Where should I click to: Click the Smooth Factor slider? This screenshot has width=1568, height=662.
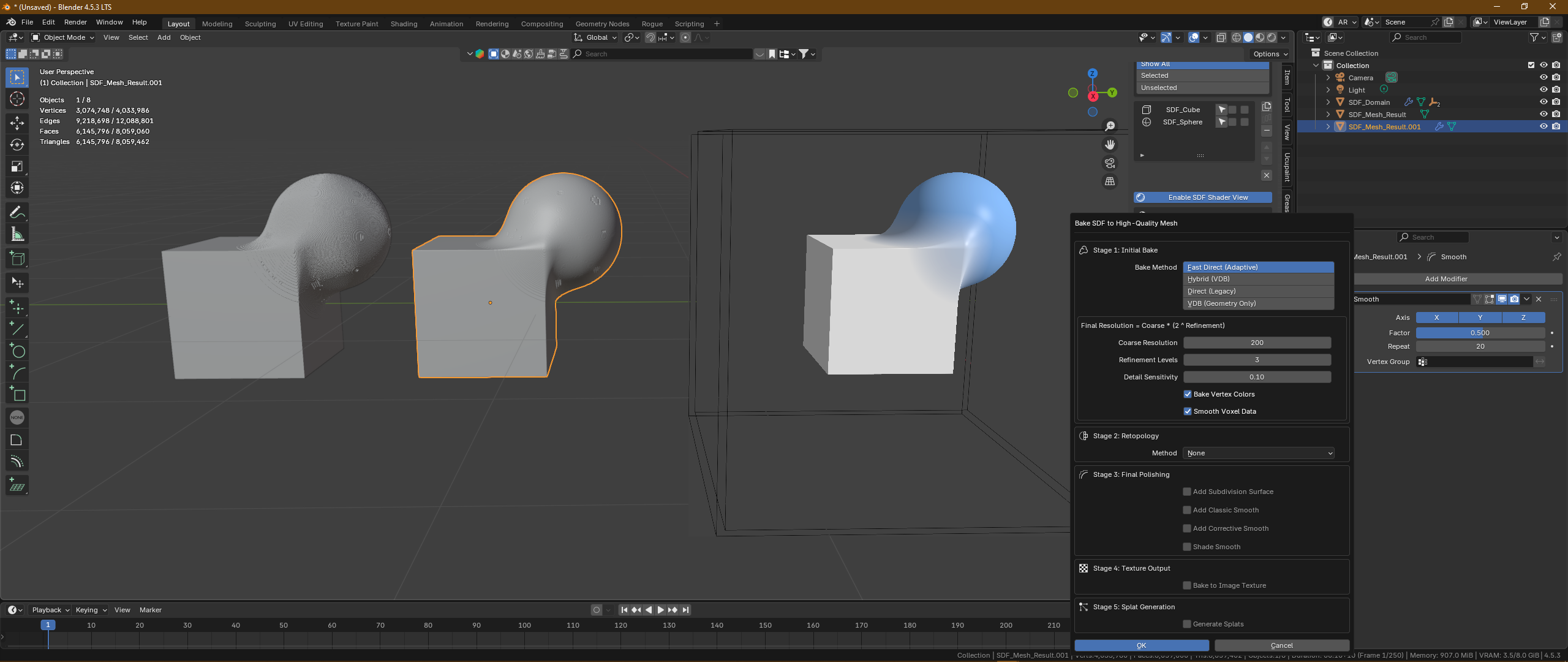tap(1480, 333)
